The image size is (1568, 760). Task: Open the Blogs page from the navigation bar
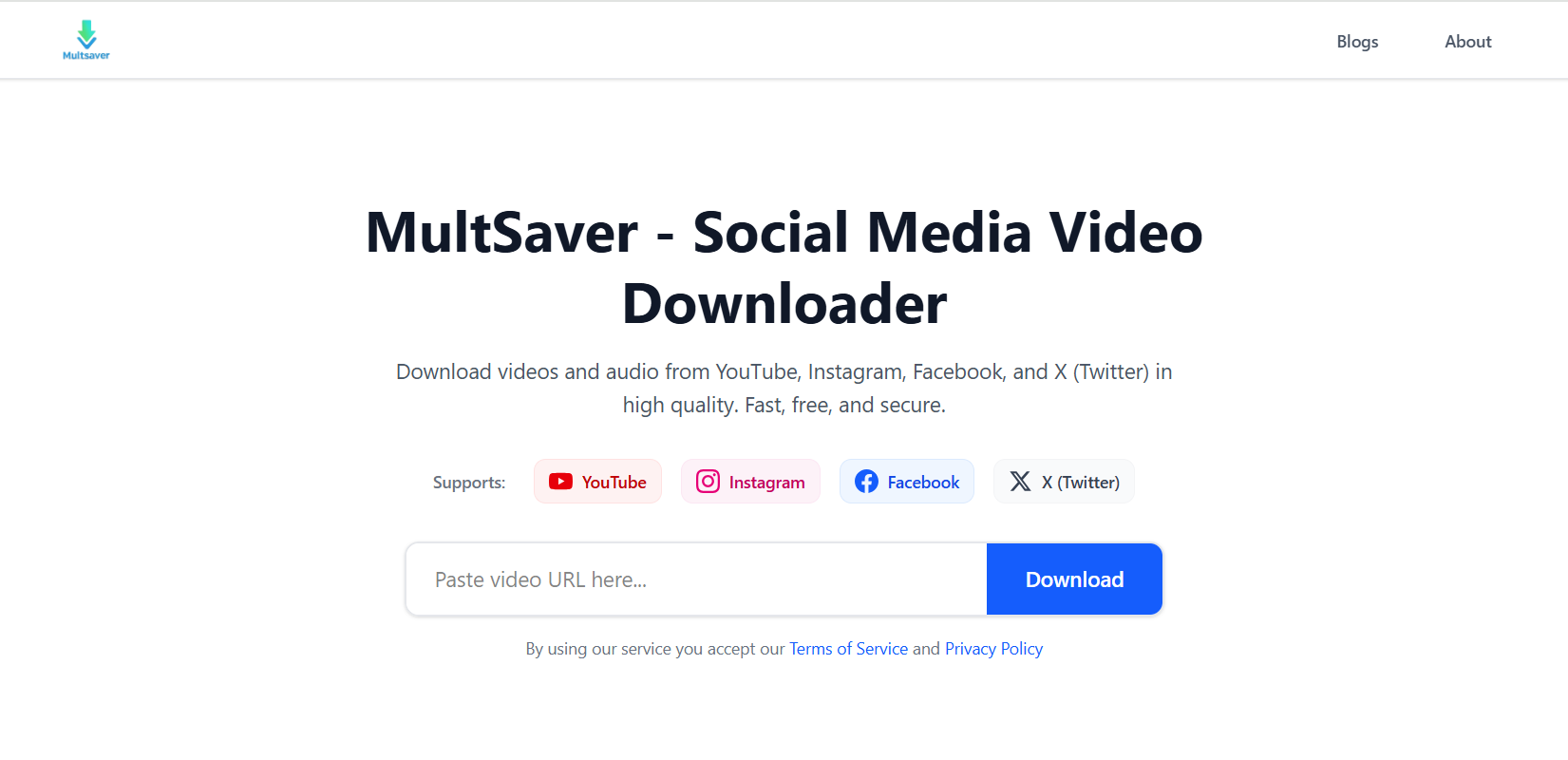pyautogui.click(x=1357, y=42)
